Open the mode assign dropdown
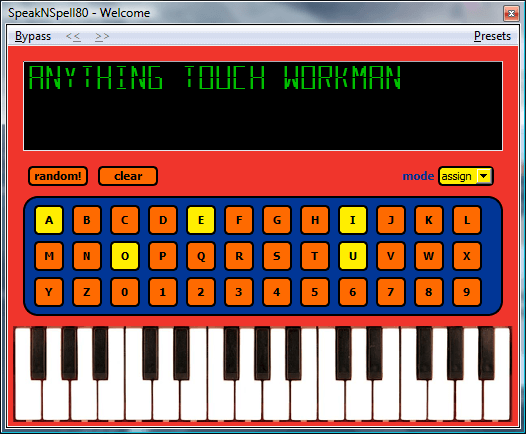Viewport: 526px width, 434px height. pyautogui.click(x=466, y=176)
